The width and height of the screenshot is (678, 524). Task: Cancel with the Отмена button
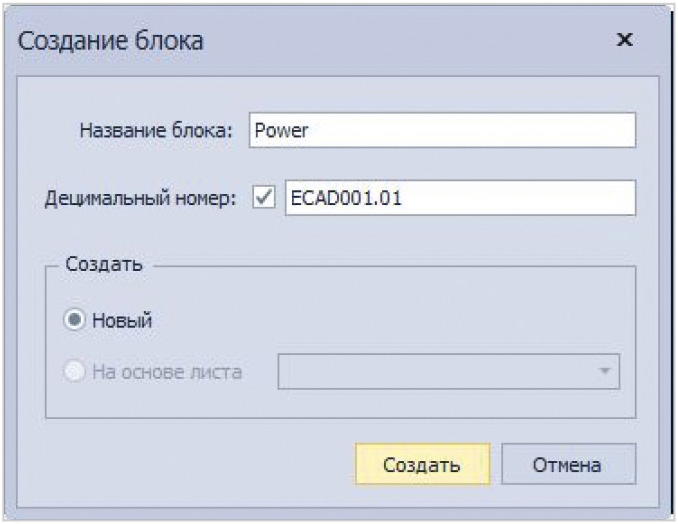pyautogui.click(x=568, y=465)
